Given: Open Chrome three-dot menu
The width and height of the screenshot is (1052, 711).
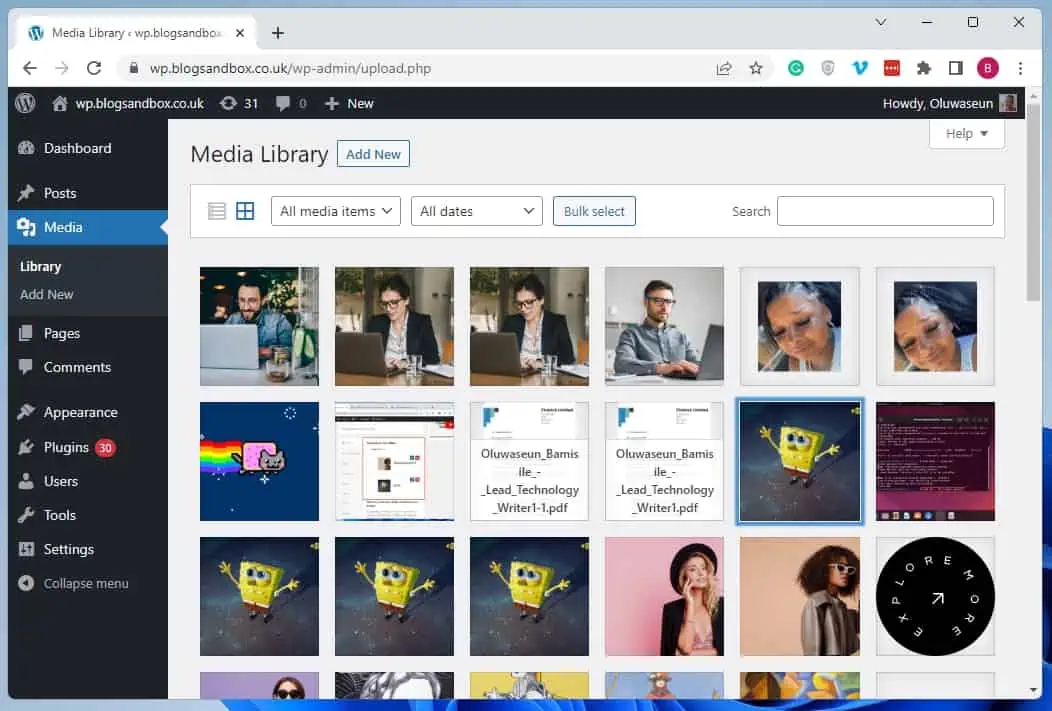Looking at the screenshot, I should coord(1020,68).
